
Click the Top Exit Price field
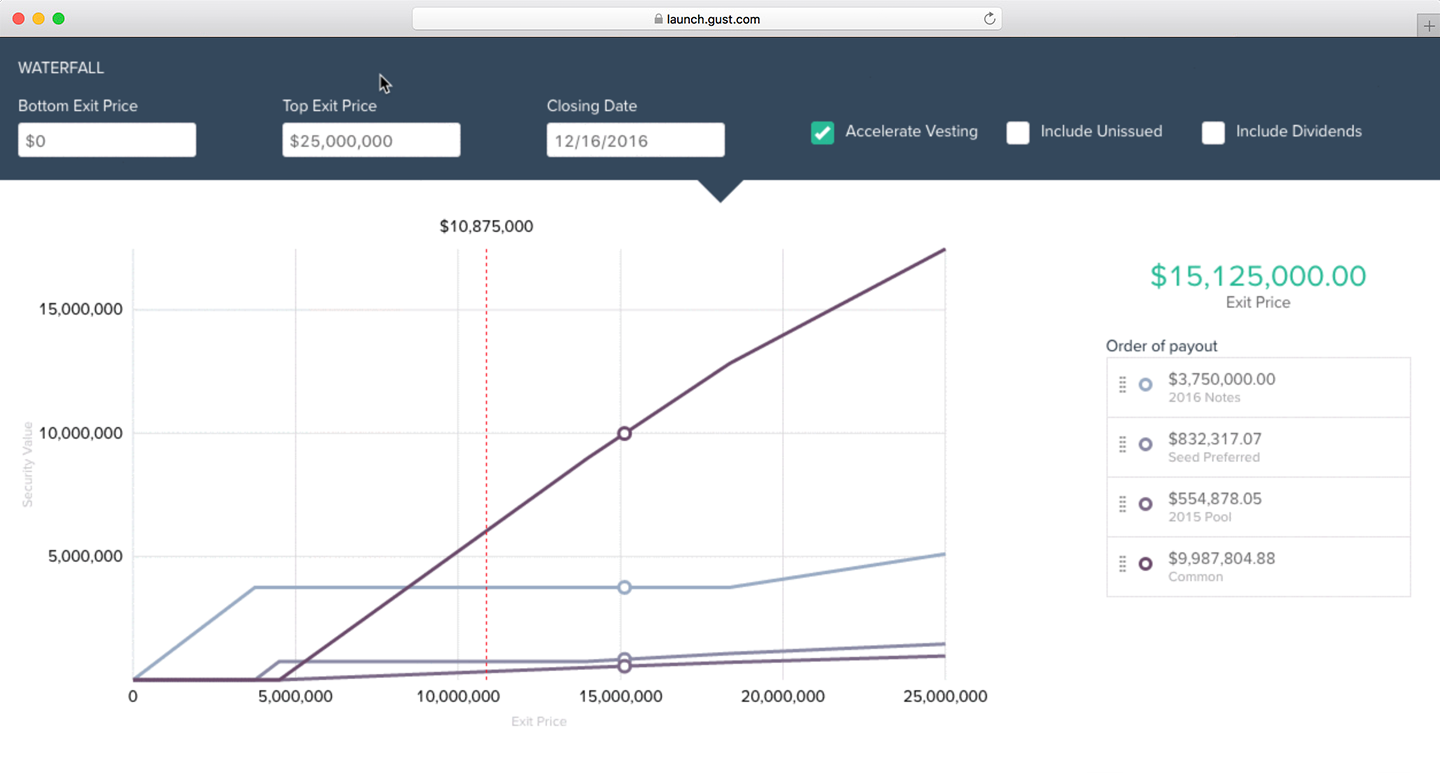(x=371, y=141)
